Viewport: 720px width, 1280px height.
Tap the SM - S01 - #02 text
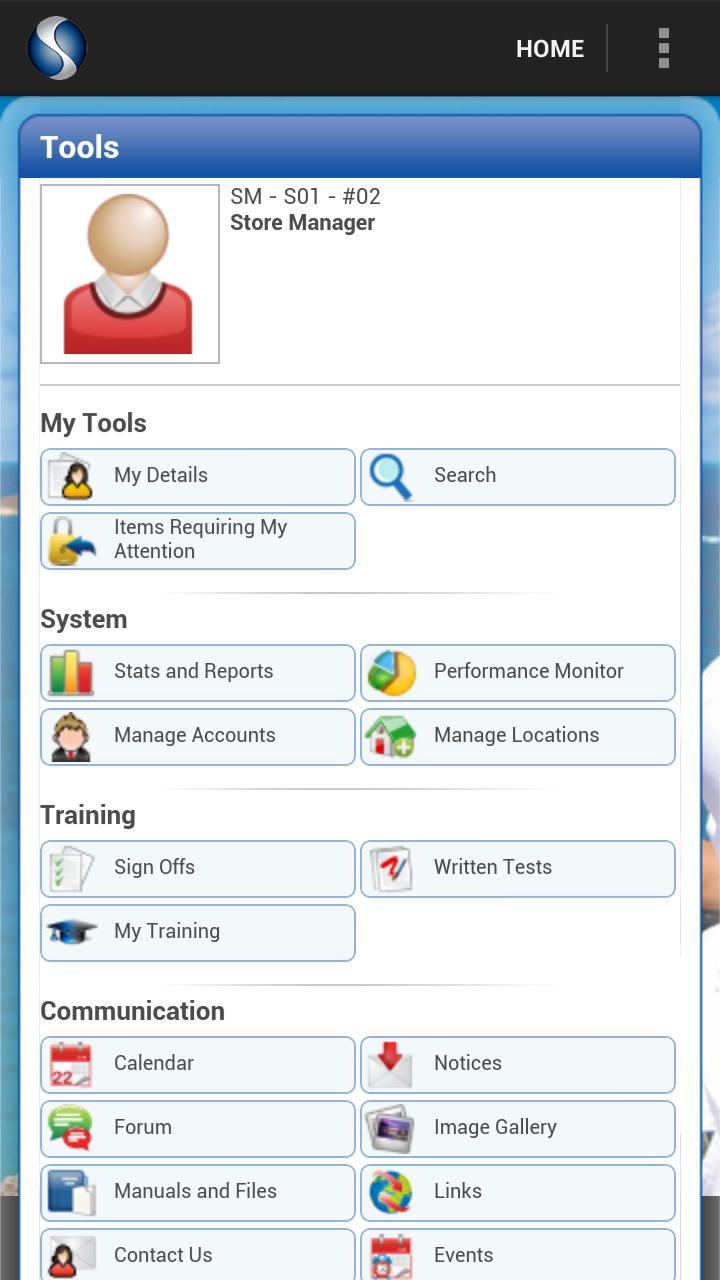305,196
